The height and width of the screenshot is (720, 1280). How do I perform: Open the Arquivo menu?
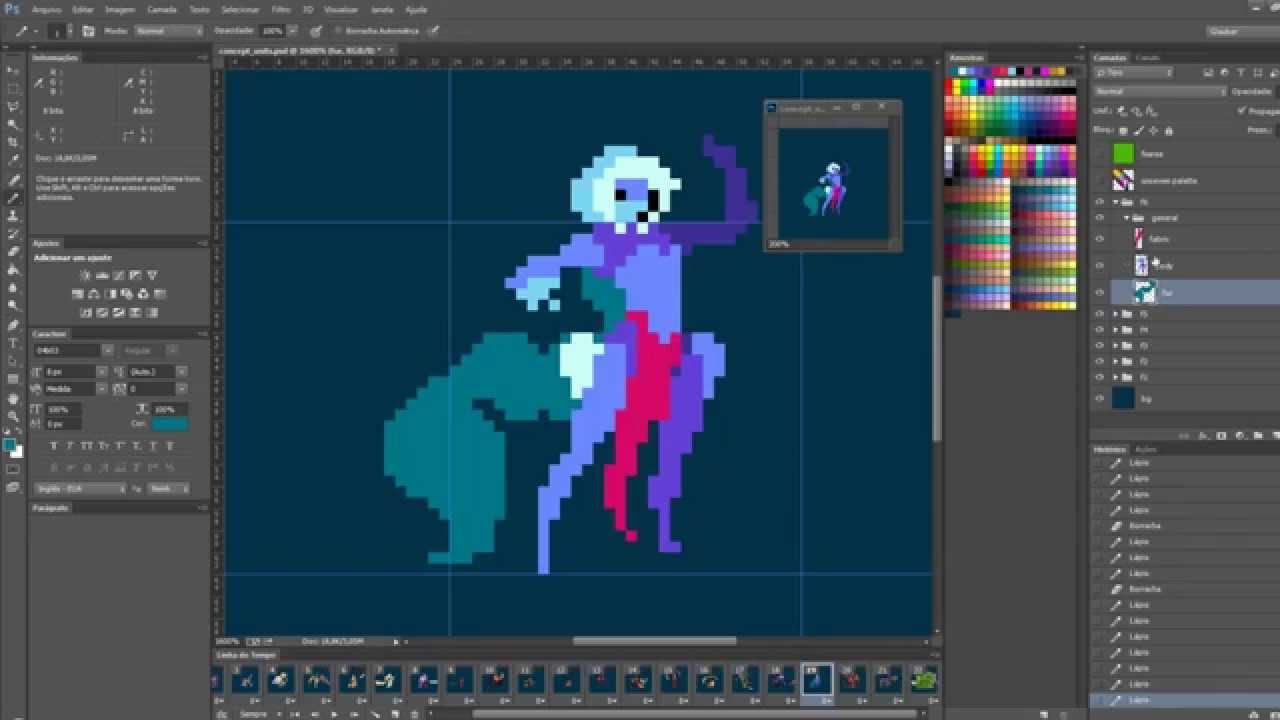(x=45, y=9)
